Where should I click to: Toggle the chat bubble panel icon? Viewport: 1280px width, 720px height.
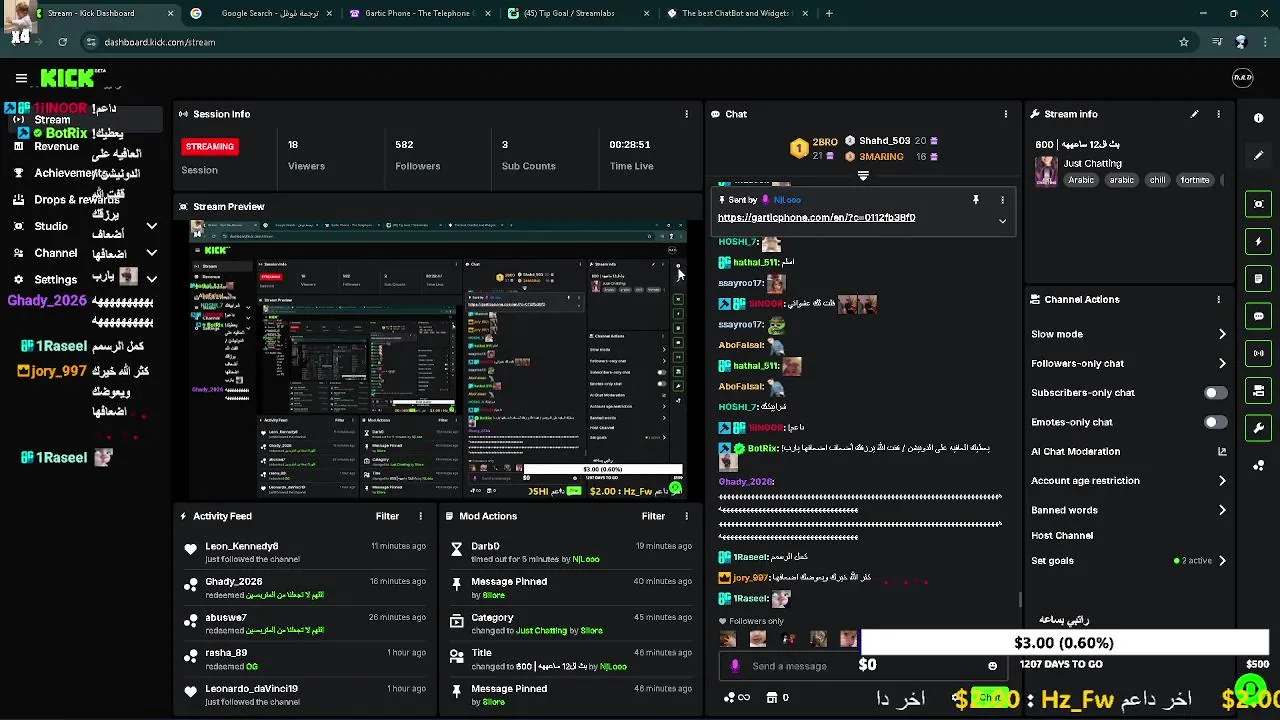(x=1259, y=316)
